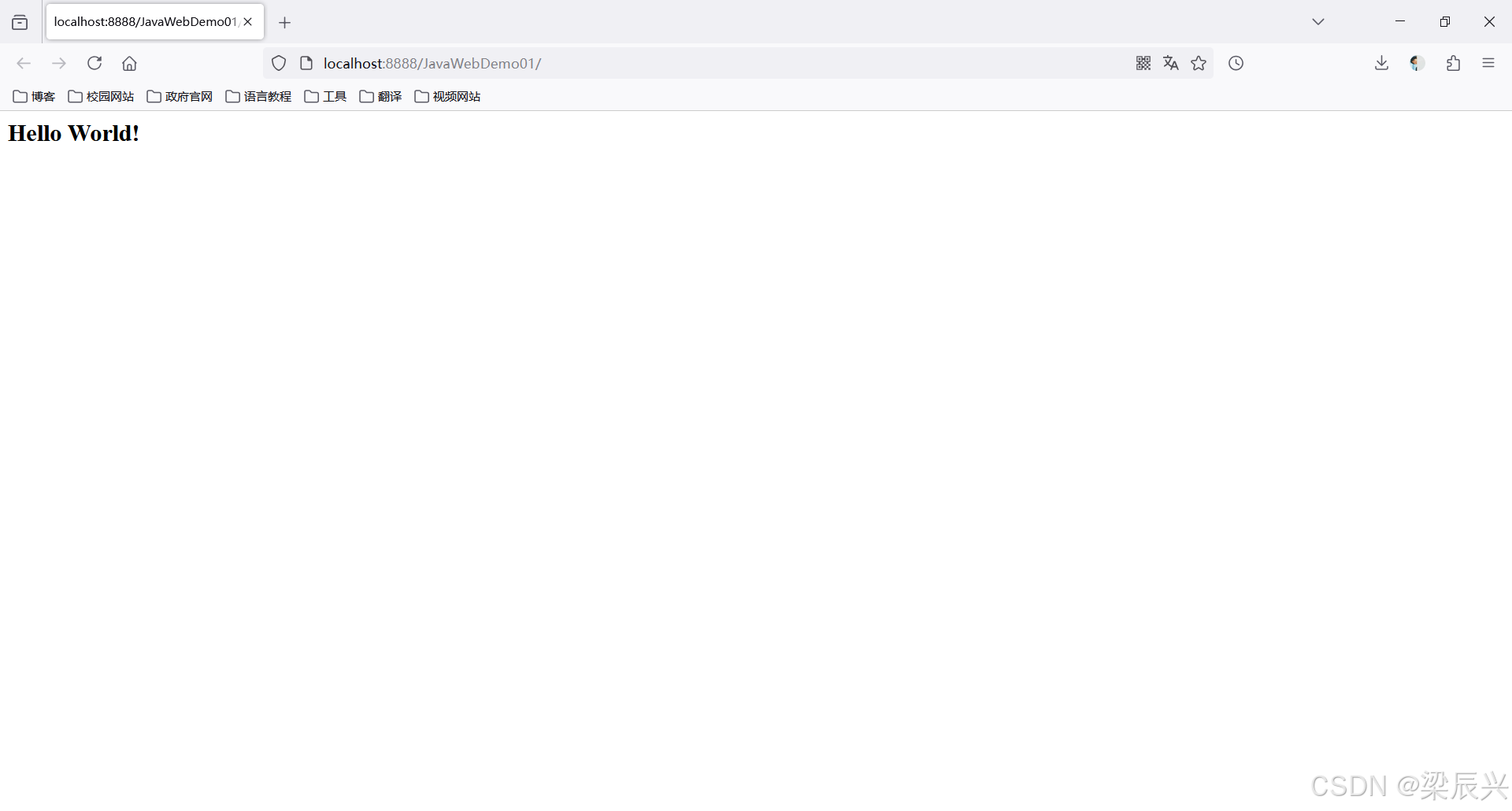
Task: Go forward to next page
Action: [x=59, y=63]
